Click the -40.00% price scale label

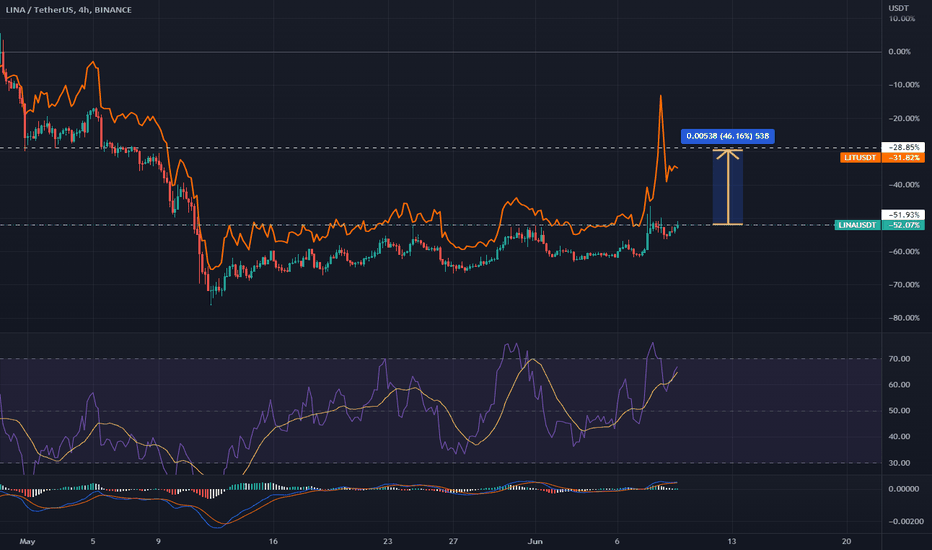point(903,185)
